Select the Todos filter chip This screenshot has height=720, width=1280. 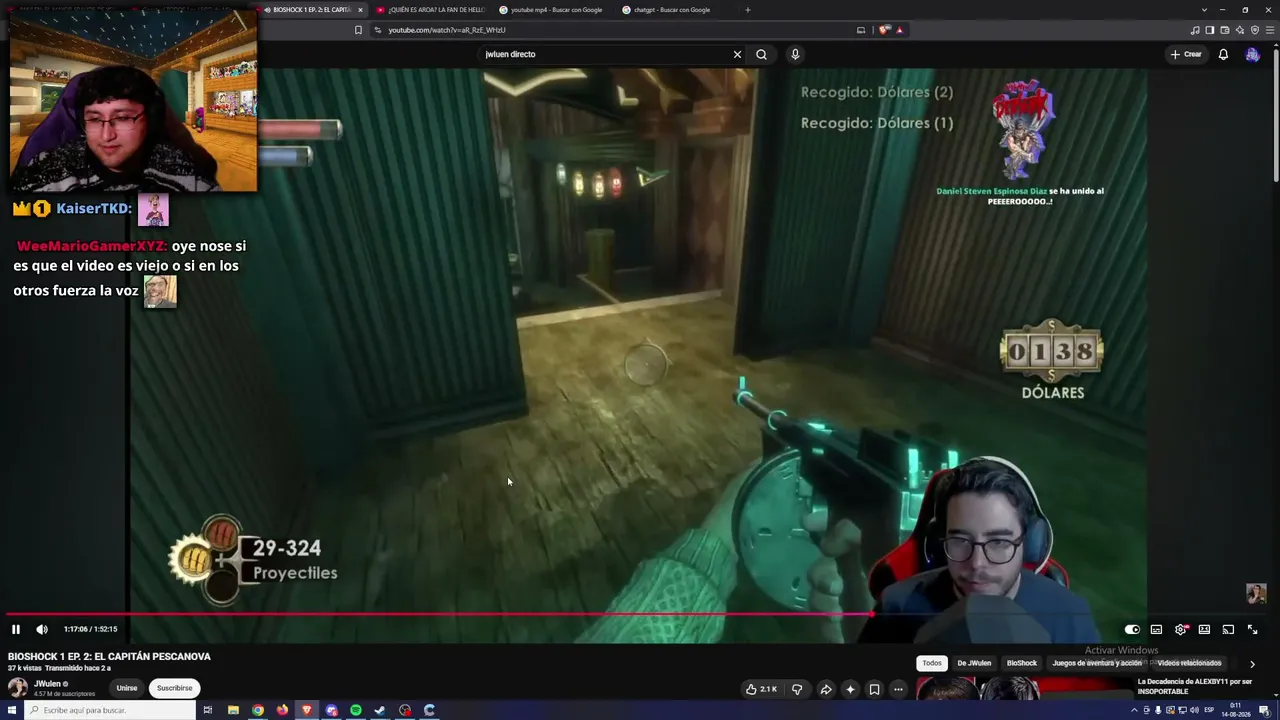[x=932, y=663]
